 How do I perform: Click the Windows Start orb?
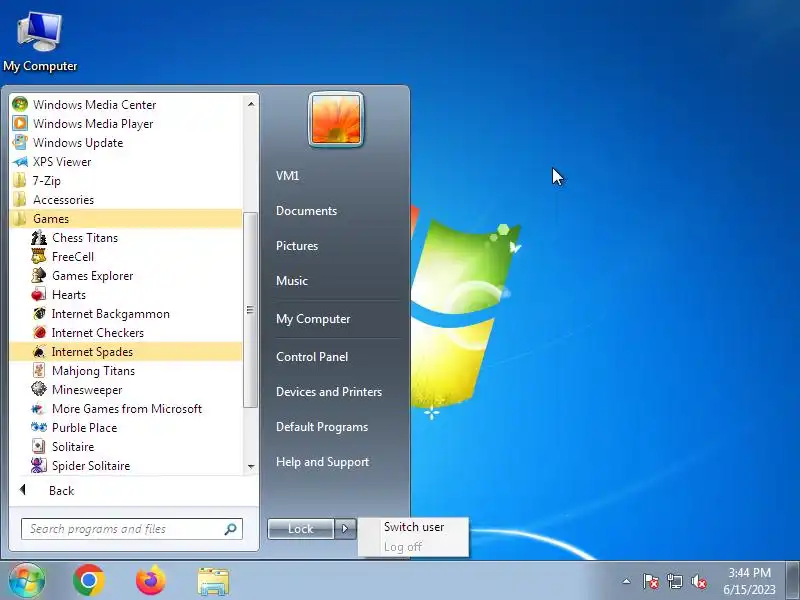point(27,581)
